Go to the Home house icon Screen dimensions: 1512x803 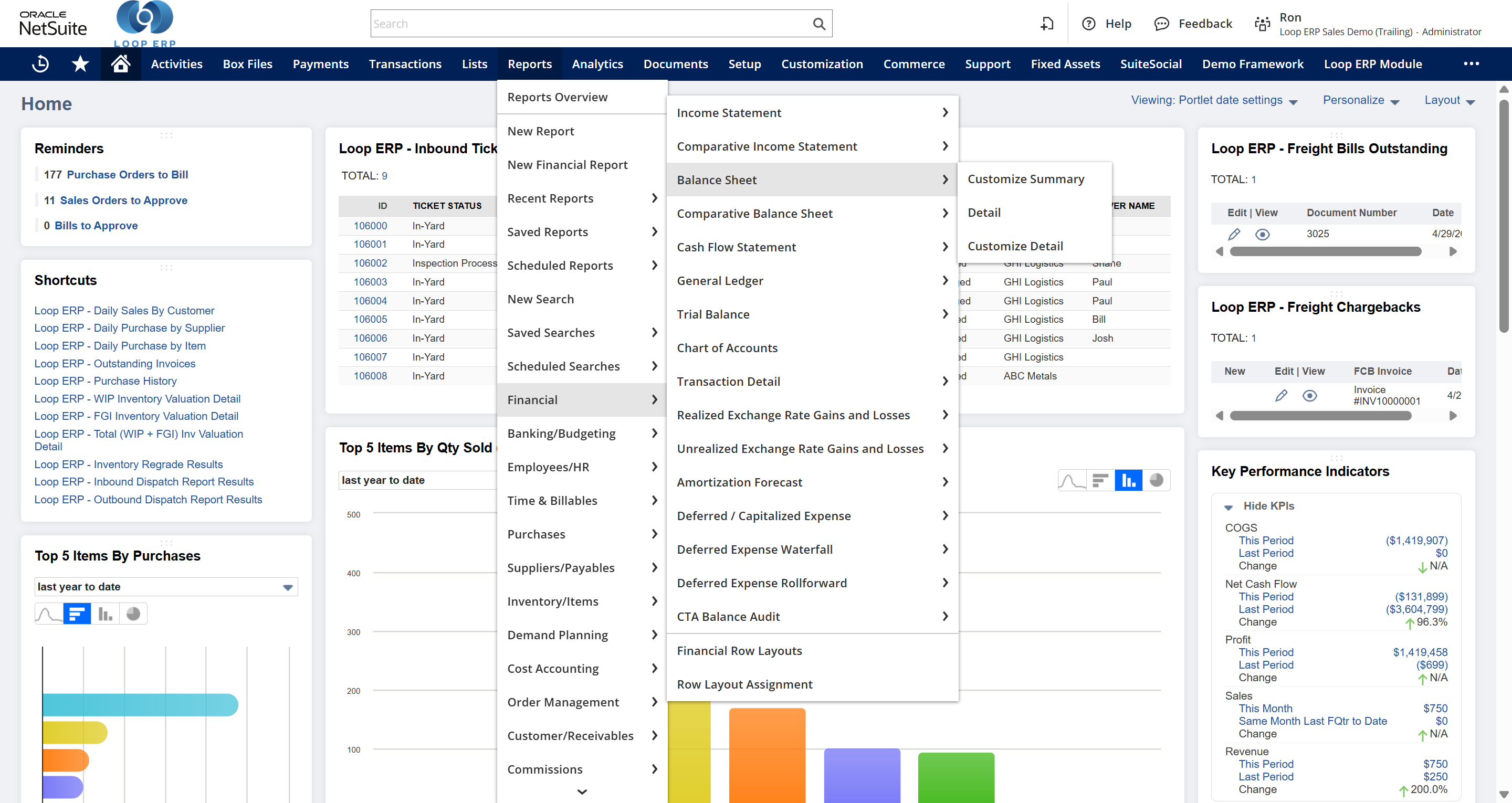click(121, 64)
